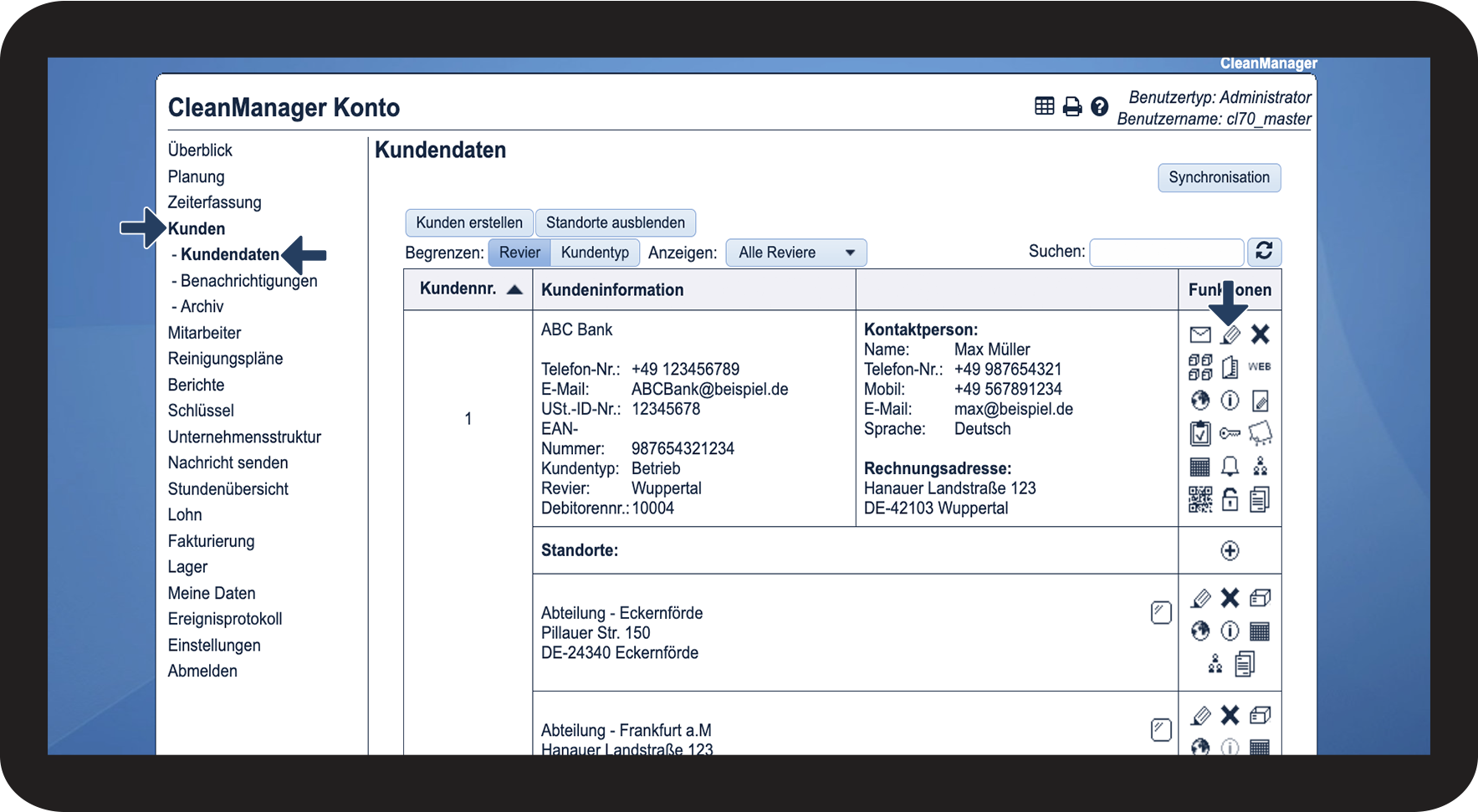Open the Alle Reviere dropdown
Image resolution: width=1478 pixels, height=812 pixels.
point(795,253)
